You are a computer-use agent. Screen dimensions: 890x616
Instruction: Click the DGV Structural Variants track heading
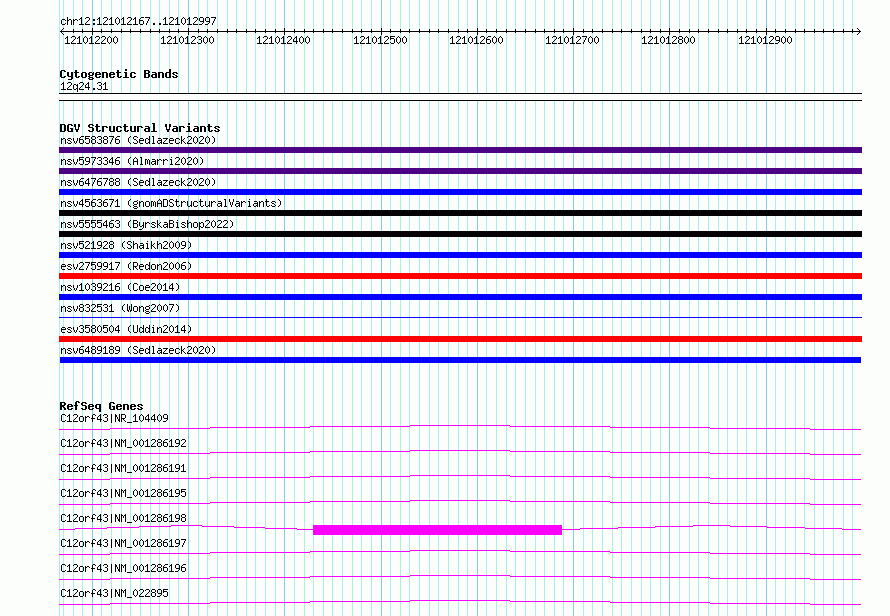coord(140,128)
